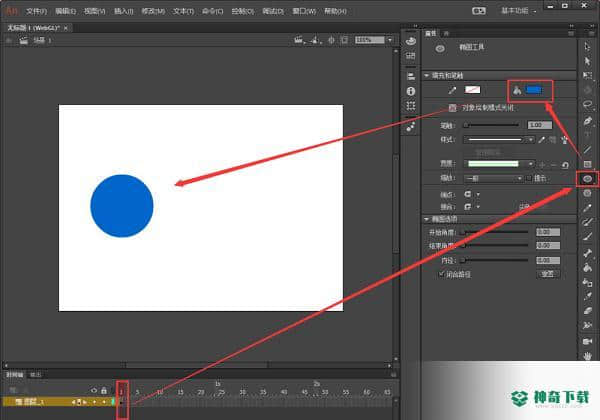Viewport: 600px width, 420px height.
Task: Toggle the stroke hinting checkbox
Action: (x=529, y=178)
